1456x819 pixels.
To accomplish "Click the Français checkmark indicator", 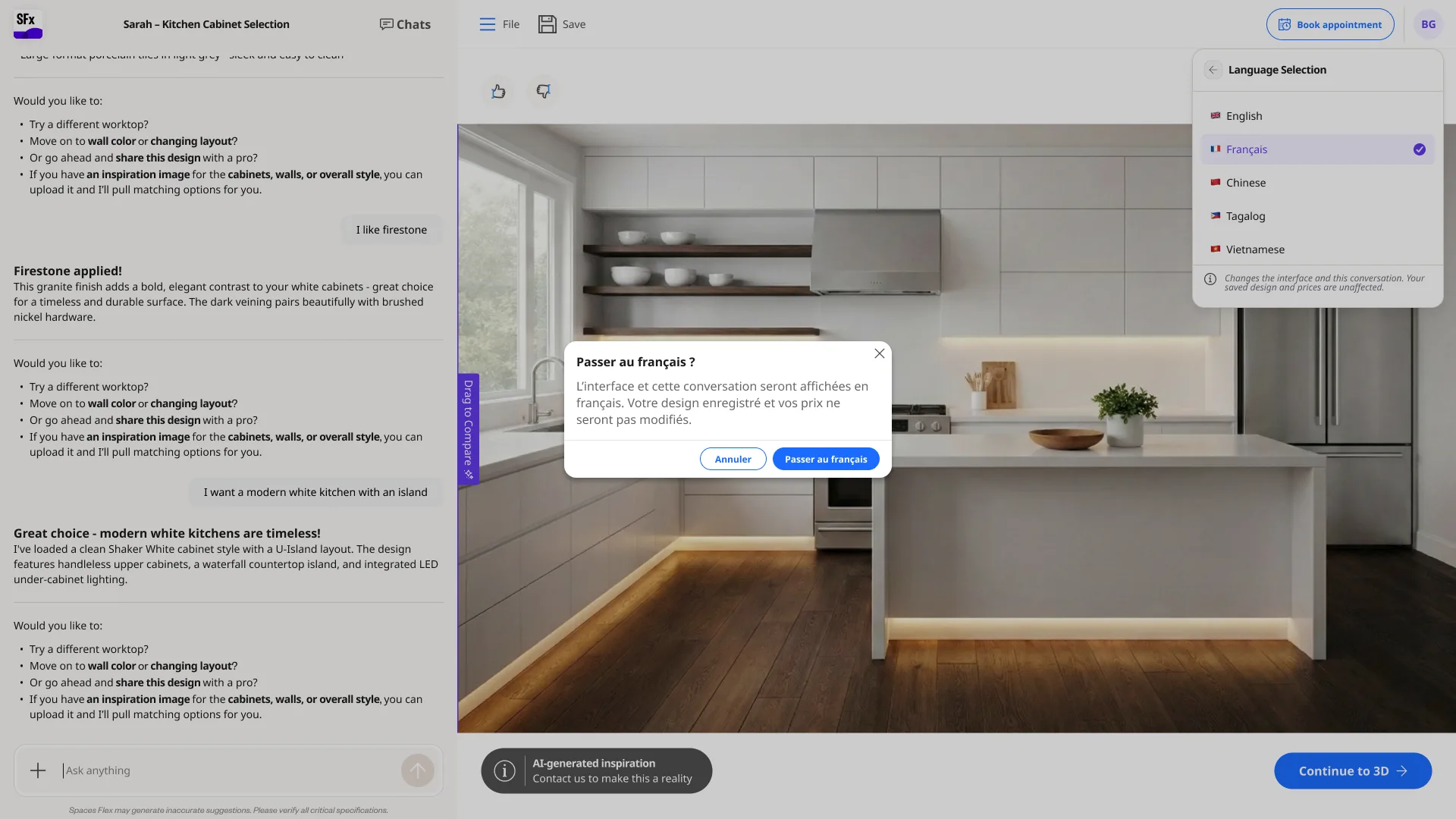I will [x=1420, y=149].
